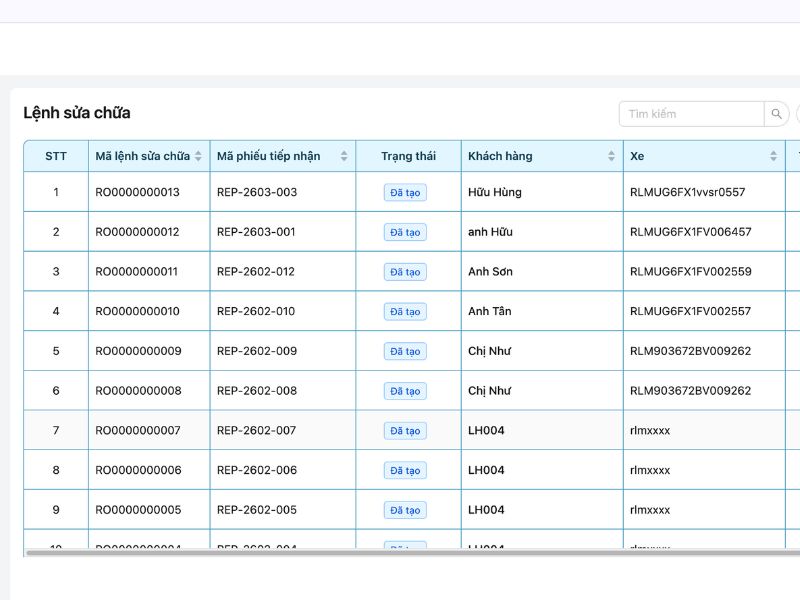Sort by Mã phiếu tiếp nhận column arrows

click(344, 156)
